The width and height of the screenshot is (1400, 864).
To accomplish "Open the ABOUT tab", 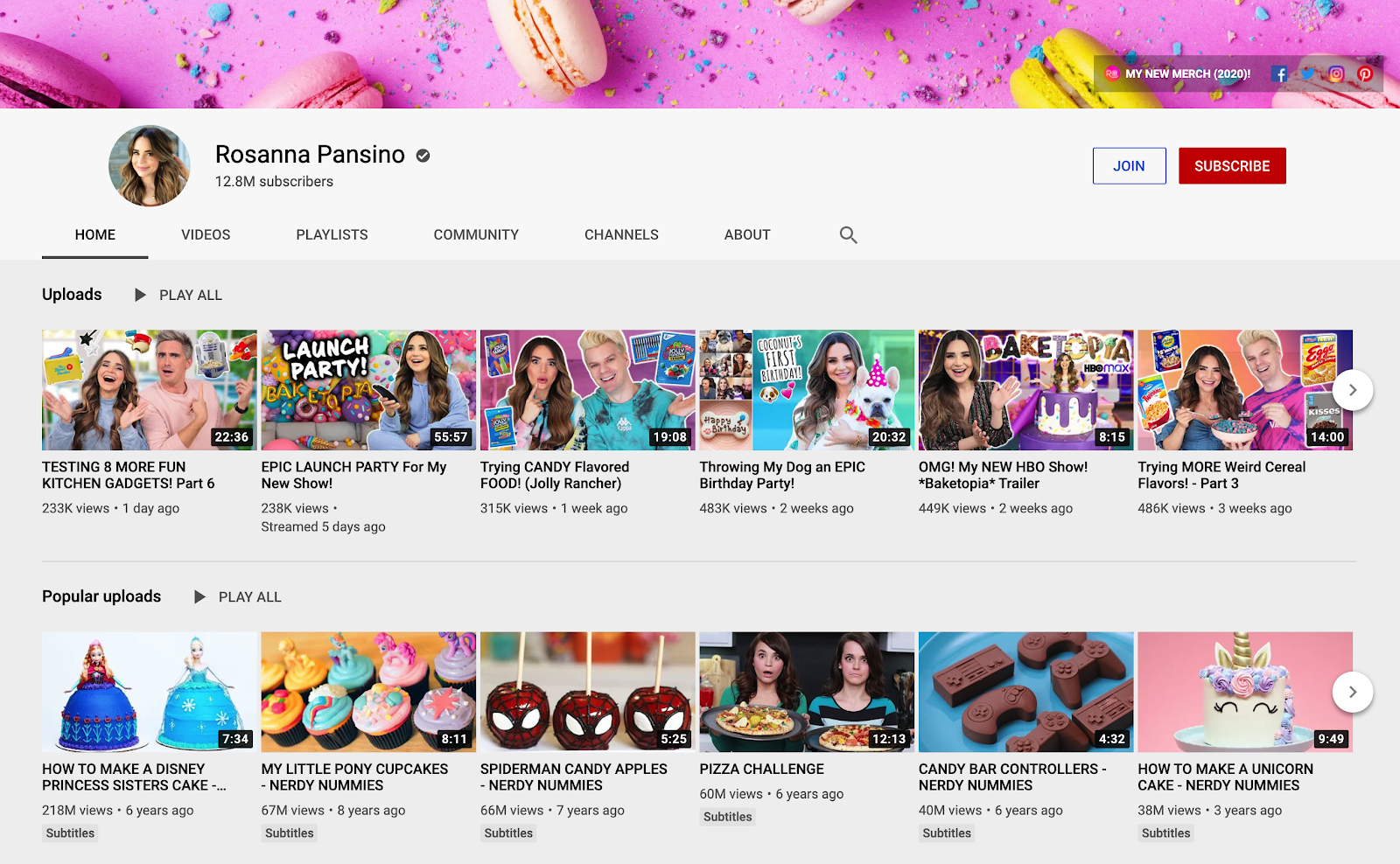I will pyautogui.click(x=747, y=234).
